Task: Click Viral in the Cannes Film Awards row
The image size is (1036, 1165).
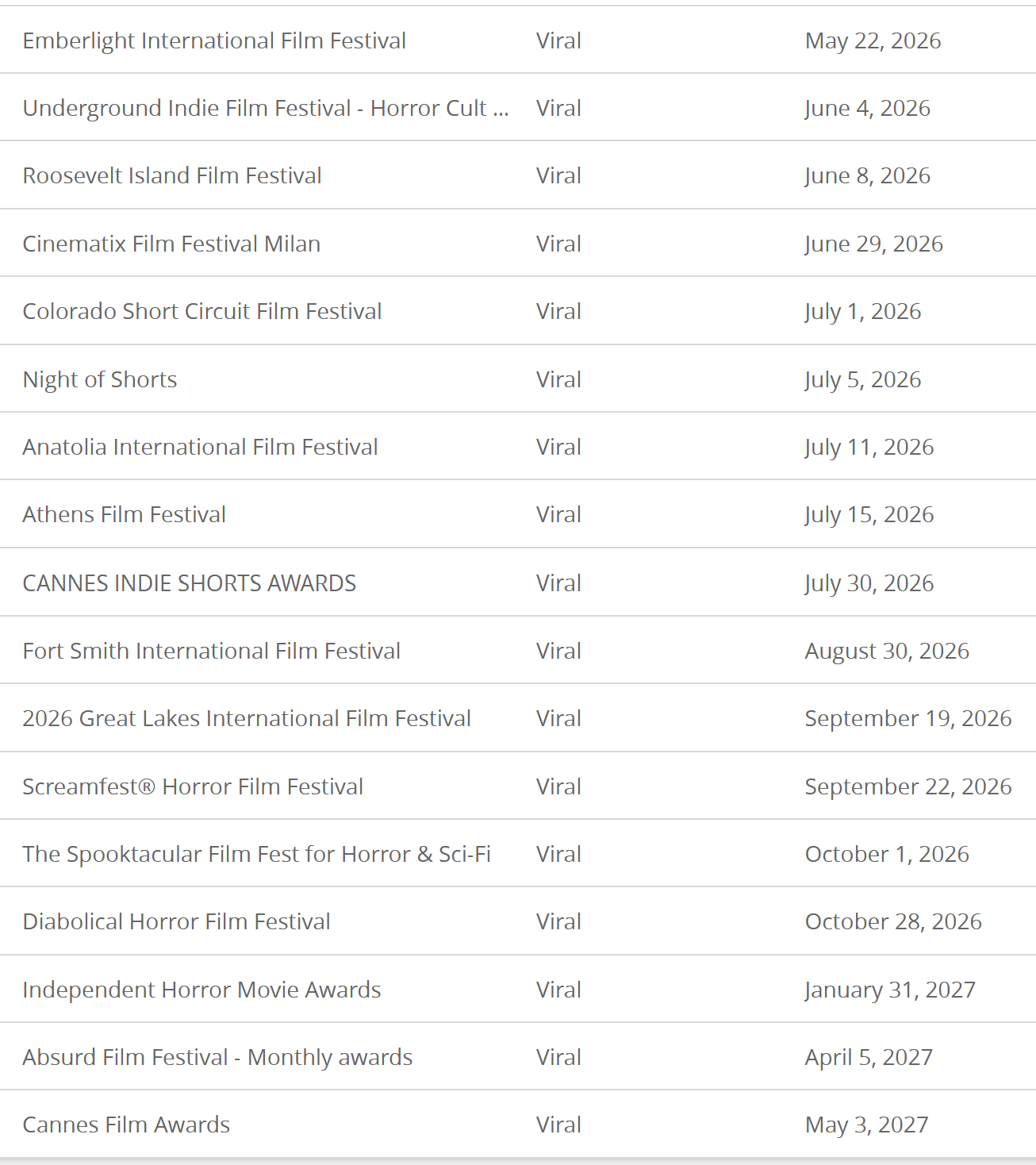Action: tap(558, 1125)
